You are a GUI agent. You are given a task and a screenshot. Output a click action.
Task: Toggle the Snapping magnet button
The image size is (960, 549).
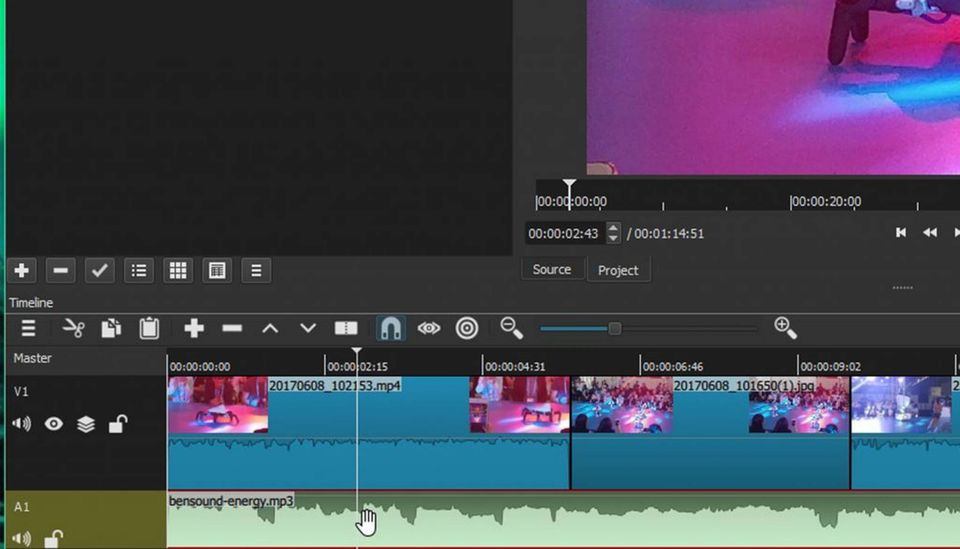390,328
